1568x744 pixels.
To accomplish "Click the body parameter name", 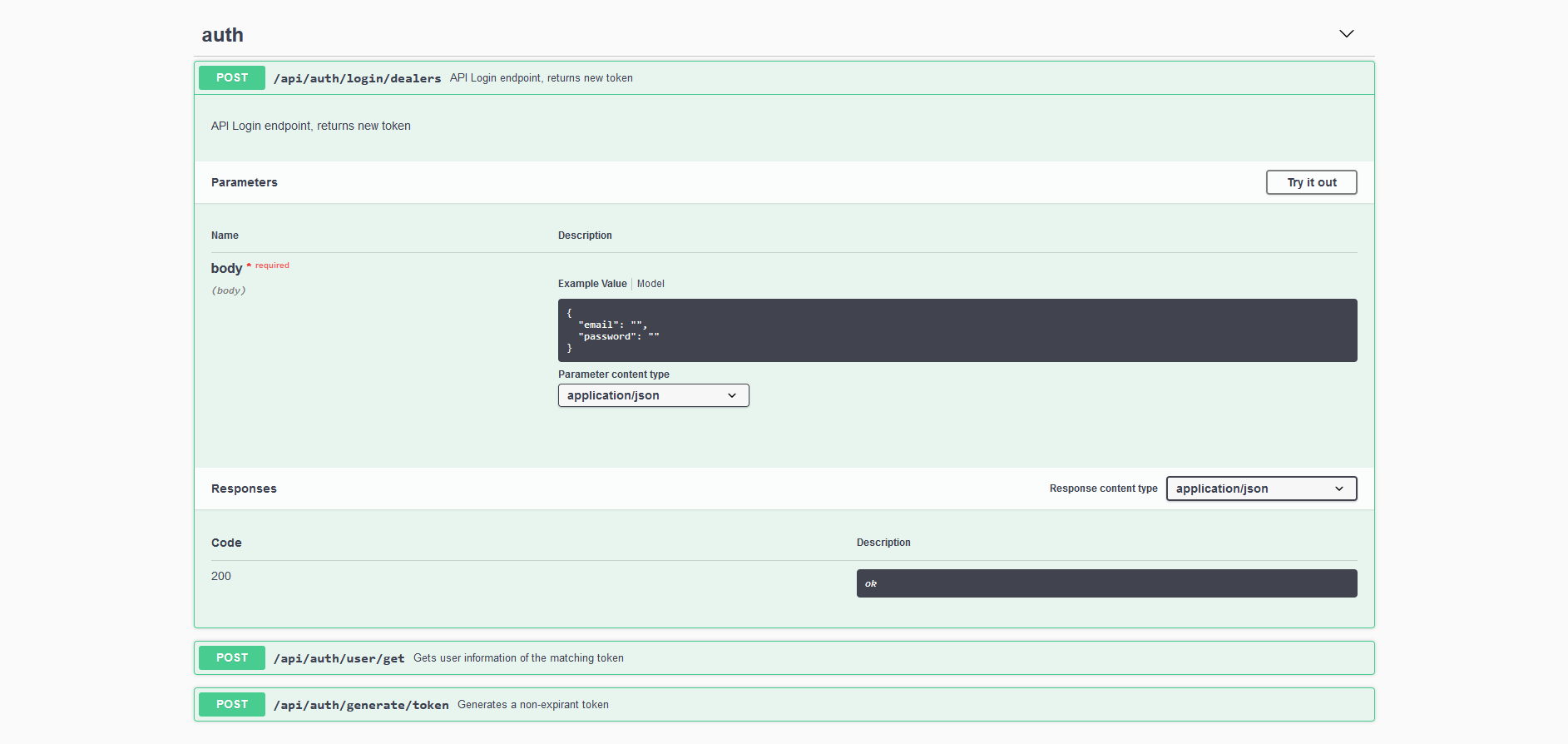I will coord(226,268).
